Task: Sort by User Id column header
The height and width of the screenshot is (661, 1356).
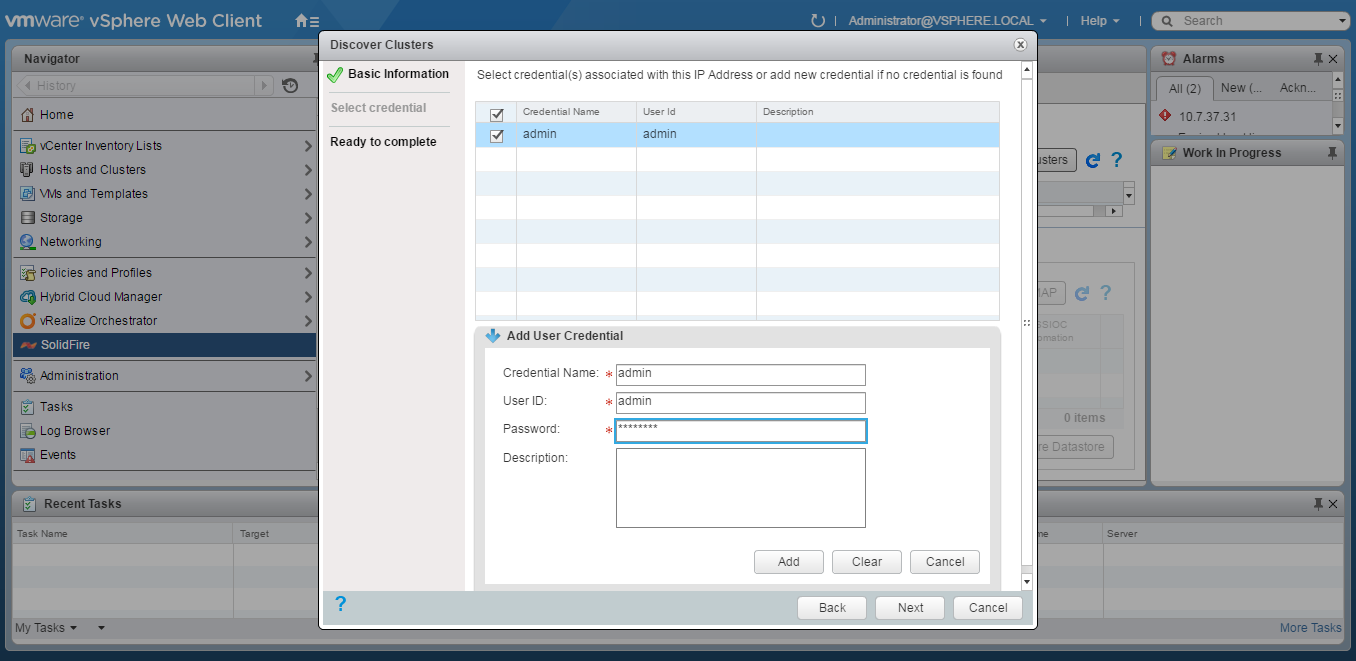Action: pos(696,112)
